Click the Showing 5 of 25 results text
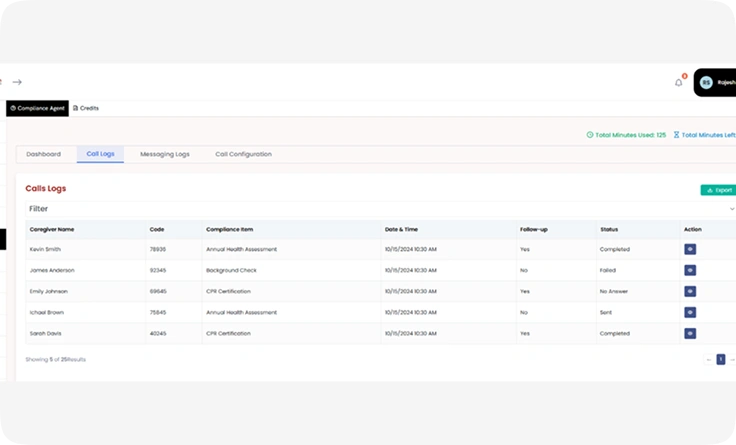 click(x=55, y=360)
